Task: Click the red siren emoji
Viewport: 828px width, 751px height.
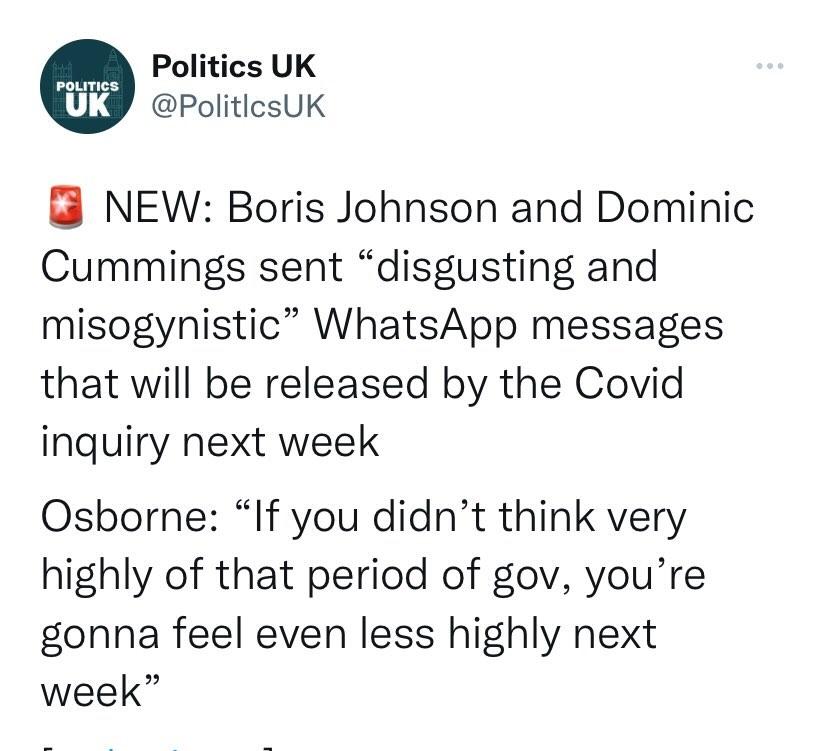Action: (x=66, y=206)
